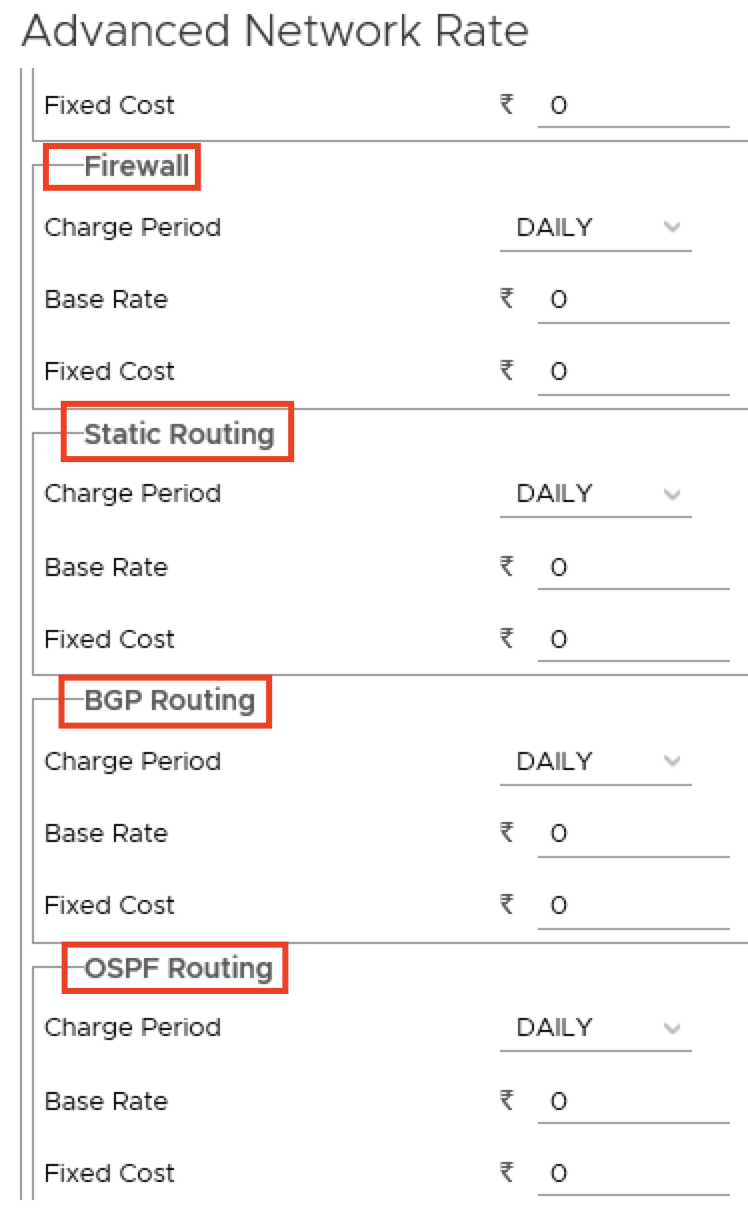
Task: Click the Advanced Network Rate title
Action: click(x=275, y=32)
